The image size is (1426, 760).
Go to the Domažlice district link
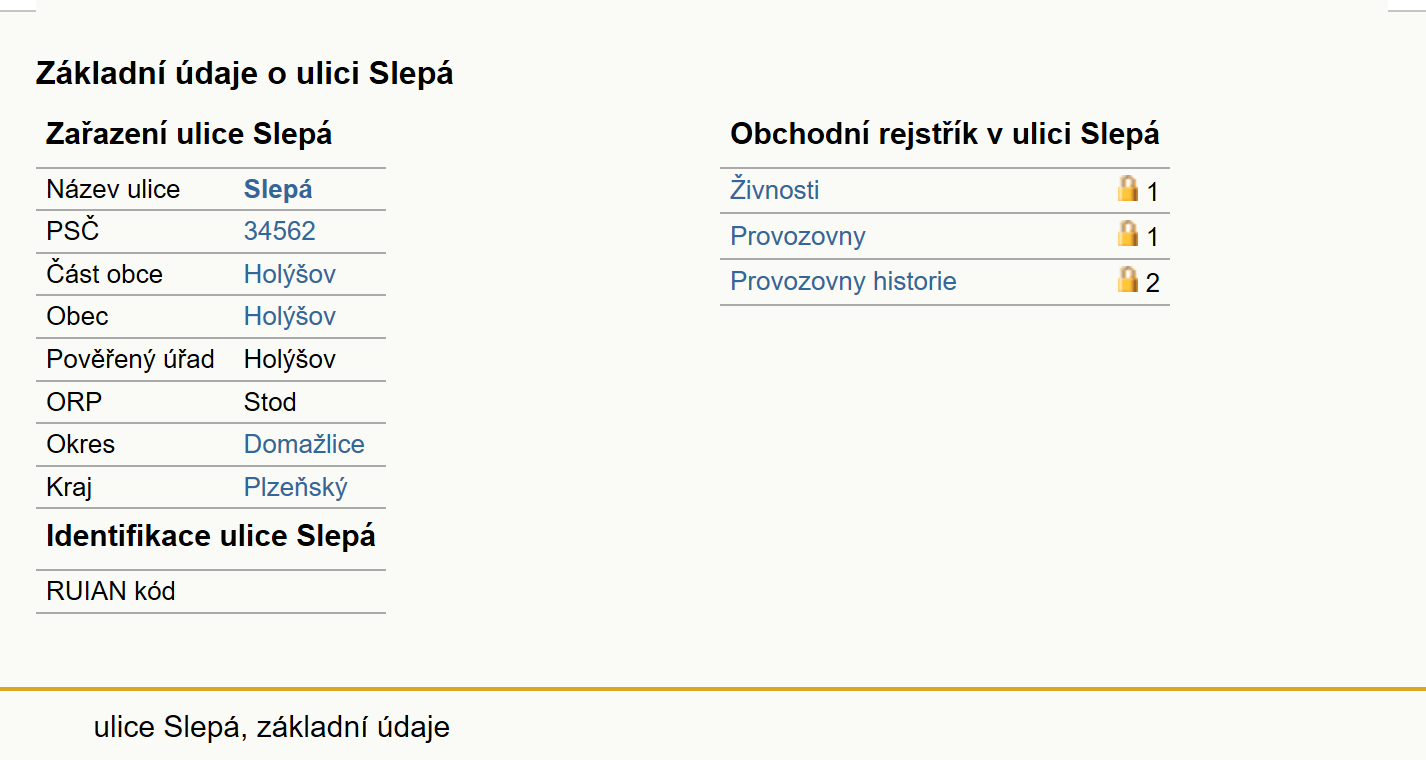pyautogui.click(x=304, y=444)
